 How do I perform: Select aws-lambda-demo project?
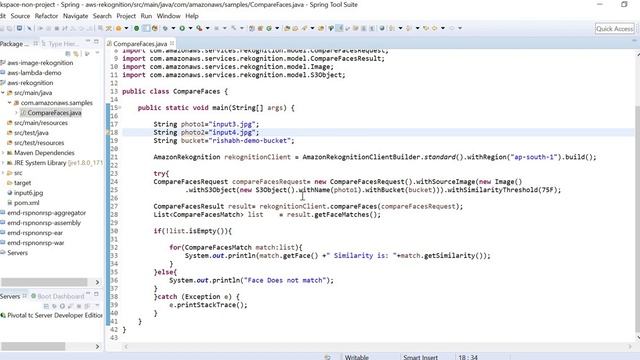(x=34, y=73)
